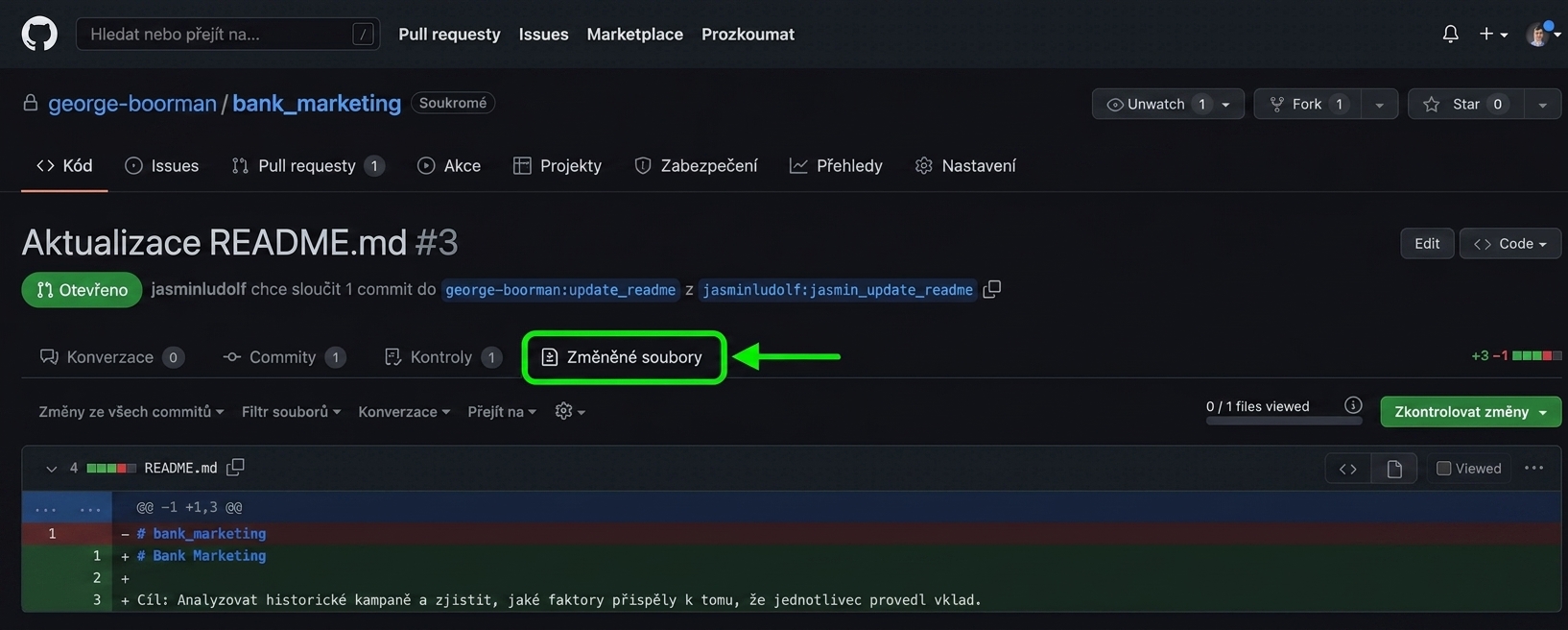
Task: Click the Edit title button
Action: 1427,243
